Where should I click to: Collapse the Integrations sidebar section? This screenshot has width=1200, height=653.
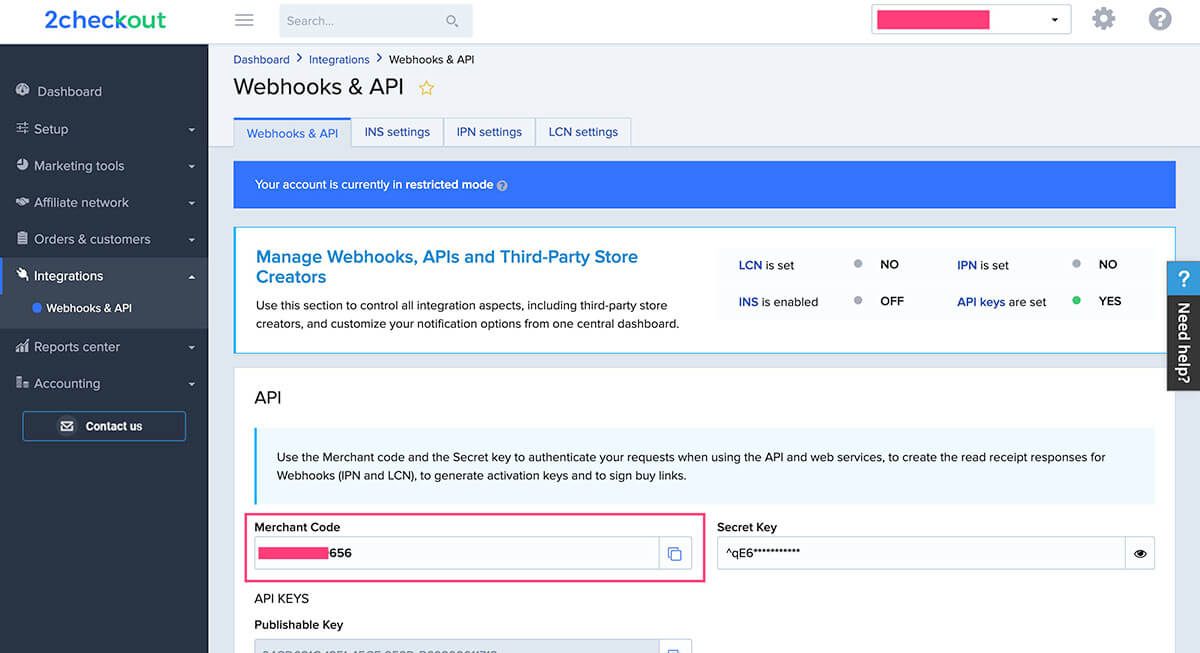[x=192, y=275]
